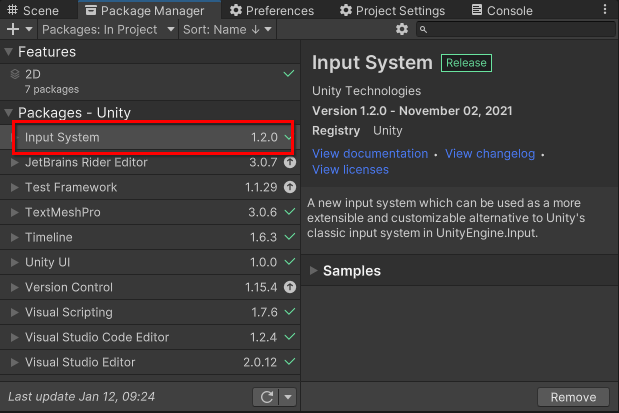Click Visual Studio Code Editor checkmark icon
This screenshot has width=619, height=413.
pyautogui.click(x=290, y=337)
